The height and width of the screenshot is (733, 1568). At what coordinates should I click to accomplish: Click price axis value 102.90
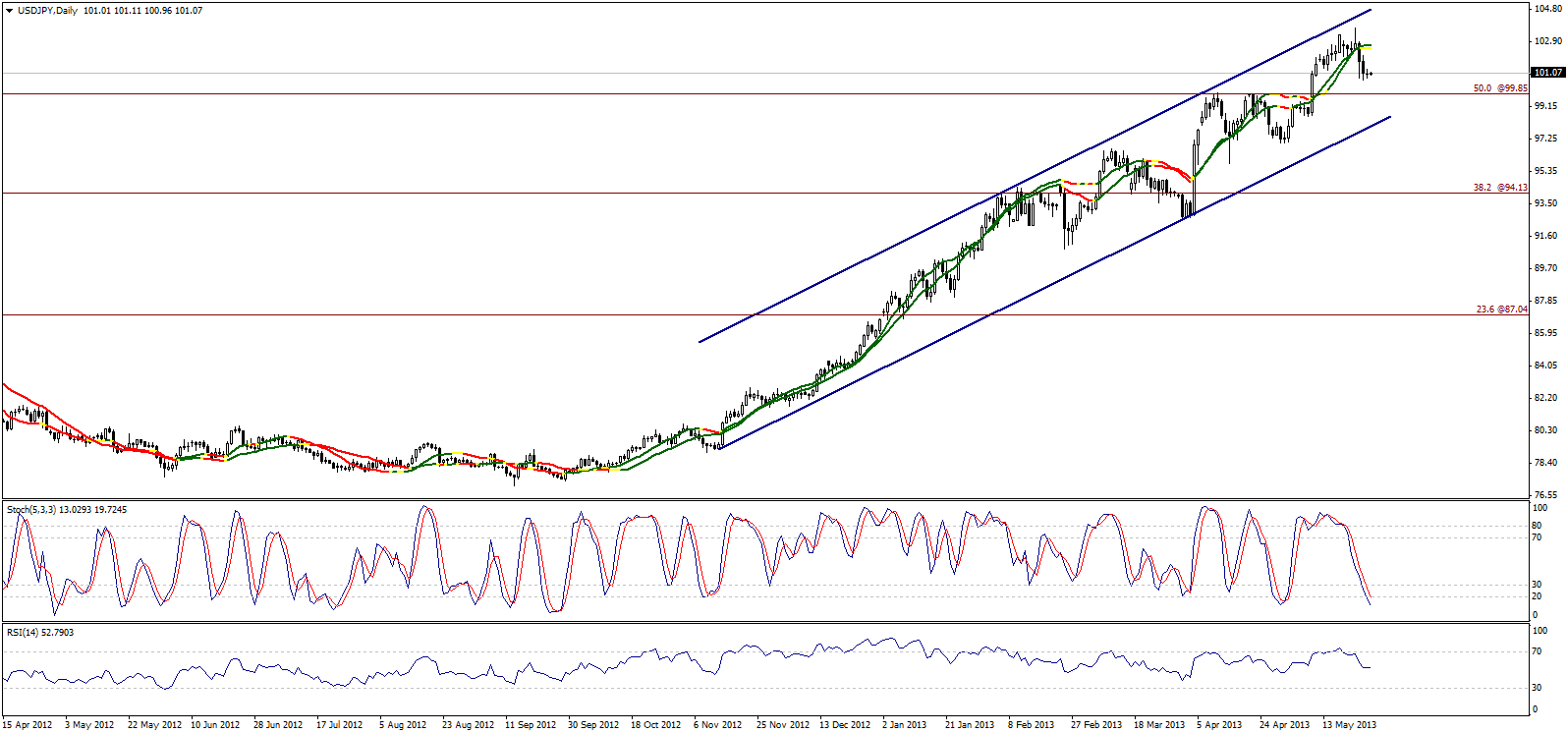tap(1547, 41)
